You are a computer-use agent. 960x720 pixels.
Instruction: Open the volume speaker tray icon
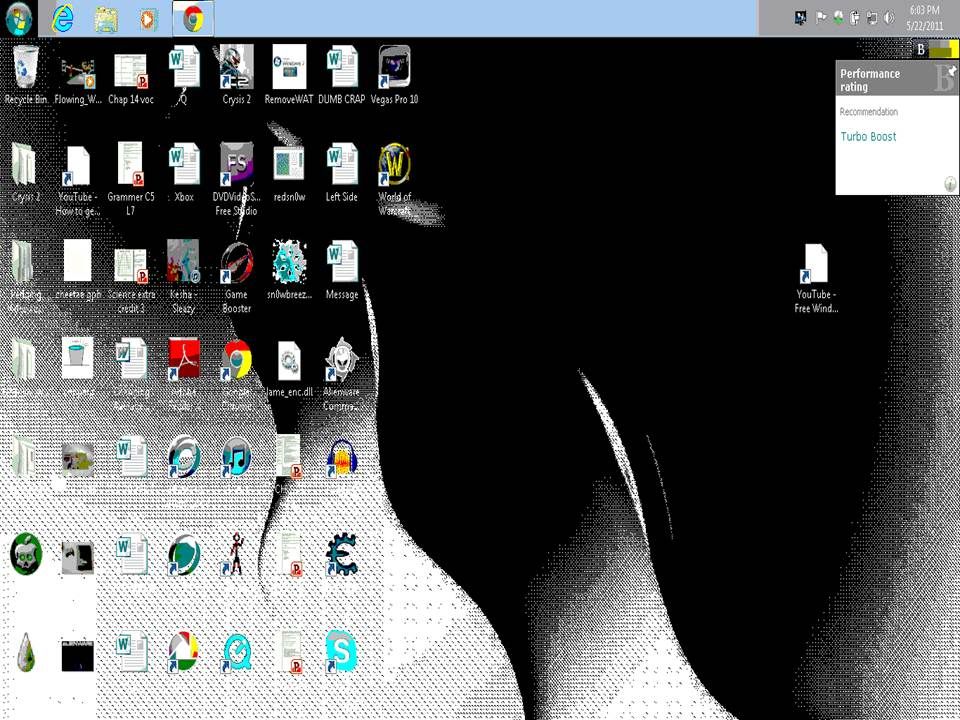point(888,17)
